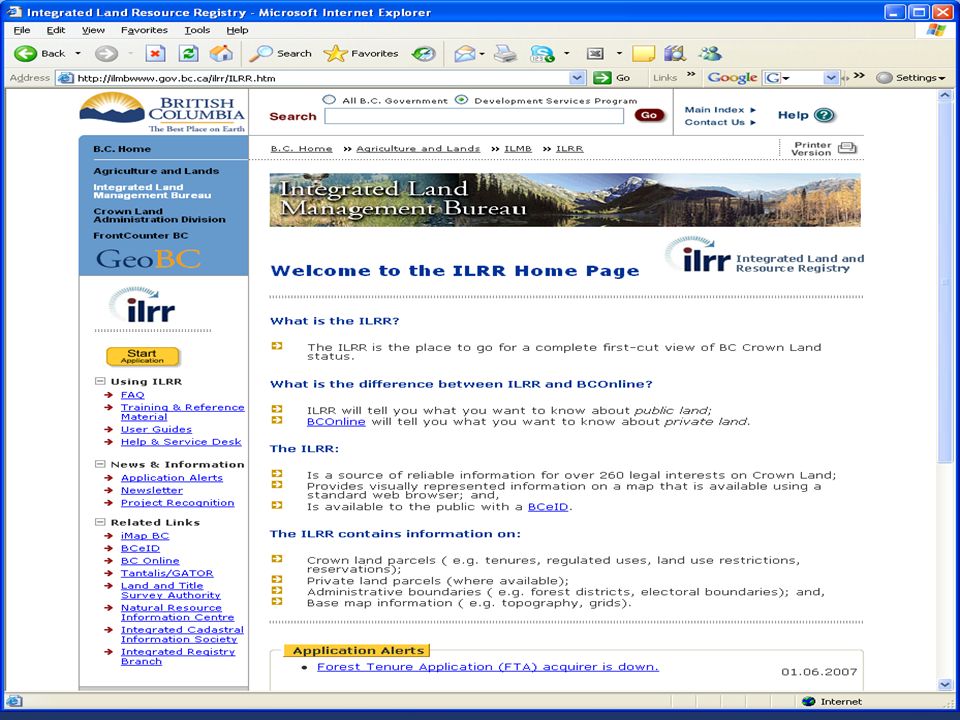The image size is (960, 720).
Task: Open the address bar dropdown arrow
Action: pos(577,78)
